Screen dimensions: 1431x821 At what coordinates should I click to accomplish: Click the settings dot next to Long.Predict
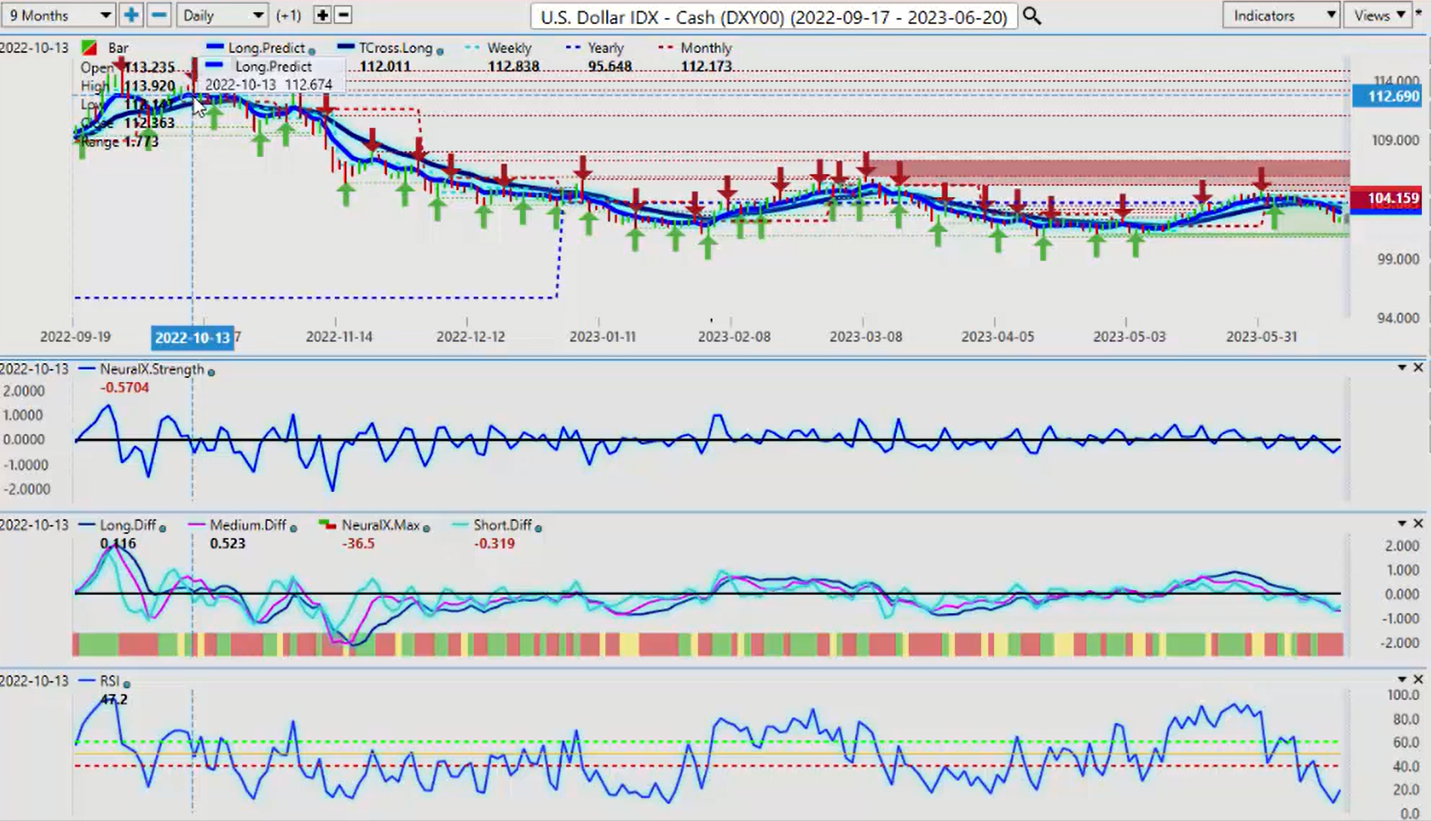pos(312,50)
